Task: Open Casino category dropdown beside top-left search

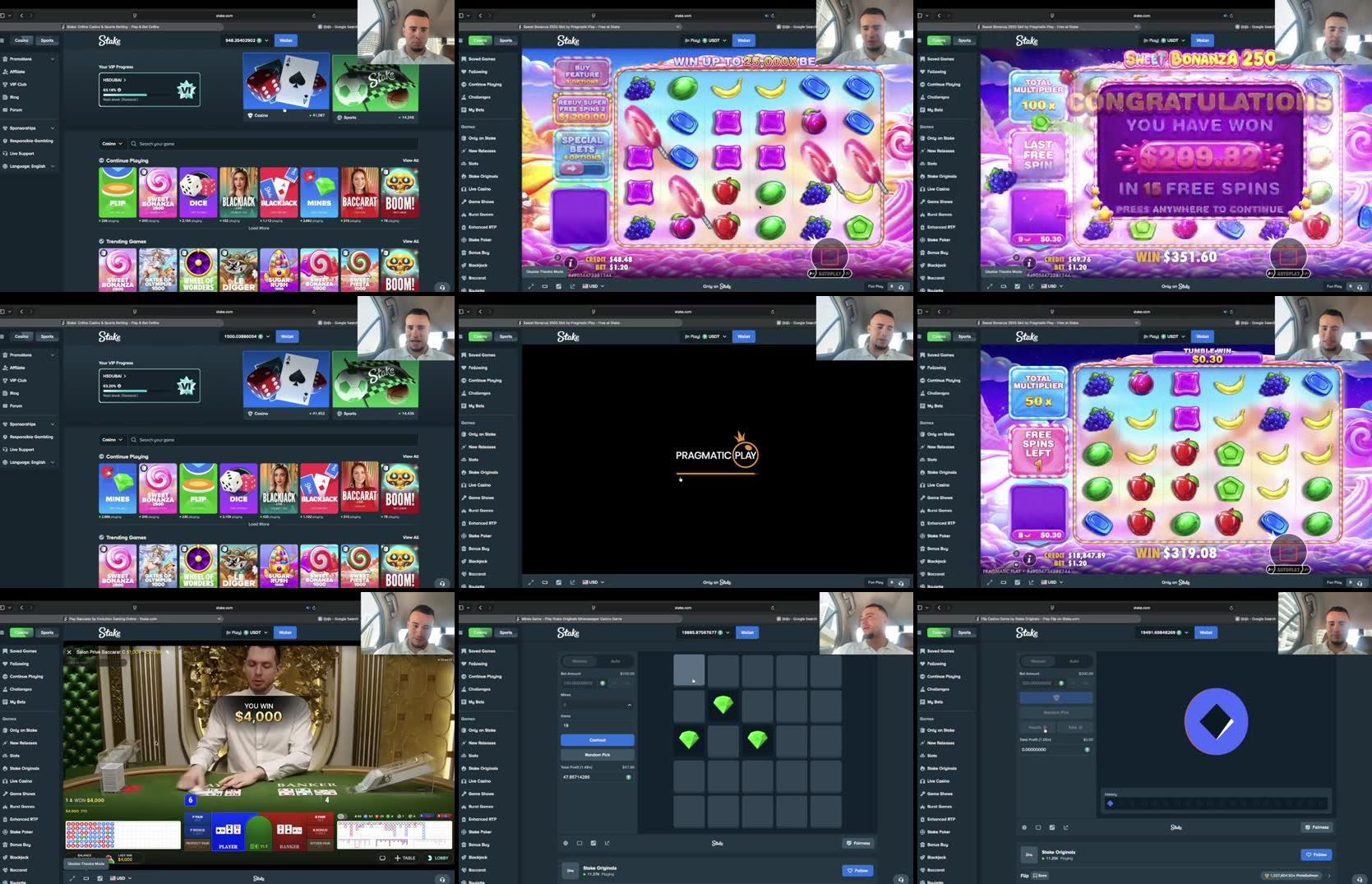Action: (x=112, y=143)
